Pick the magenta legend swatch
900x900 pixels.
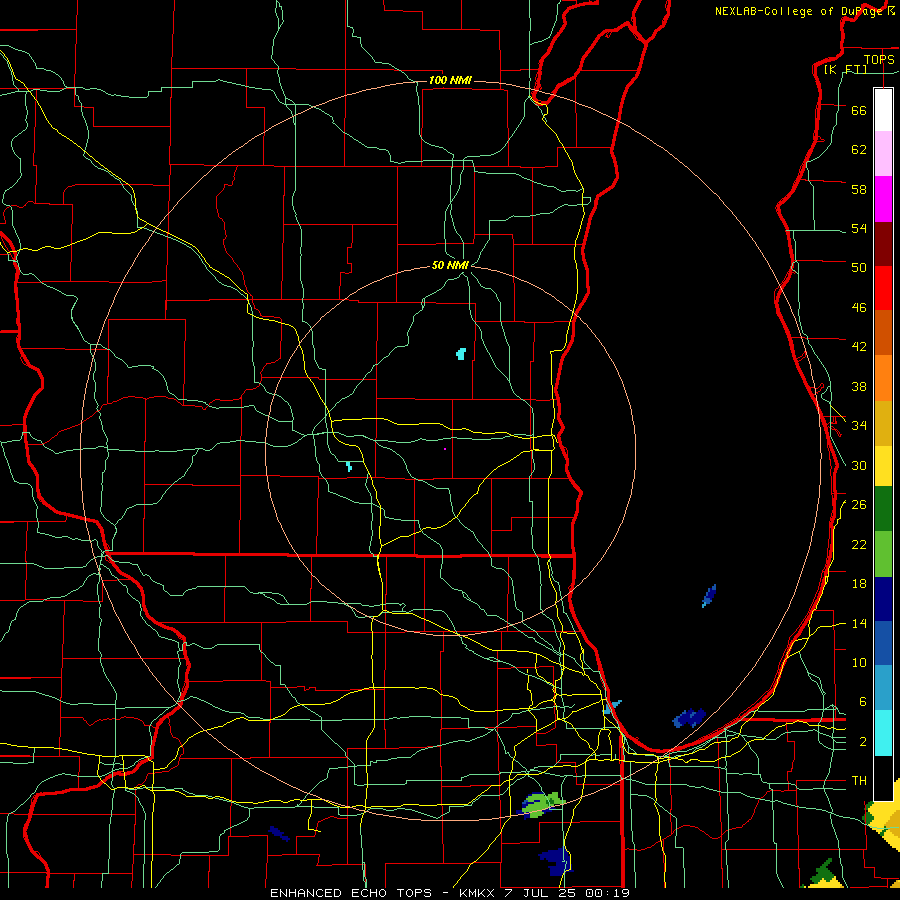point(883,199)
